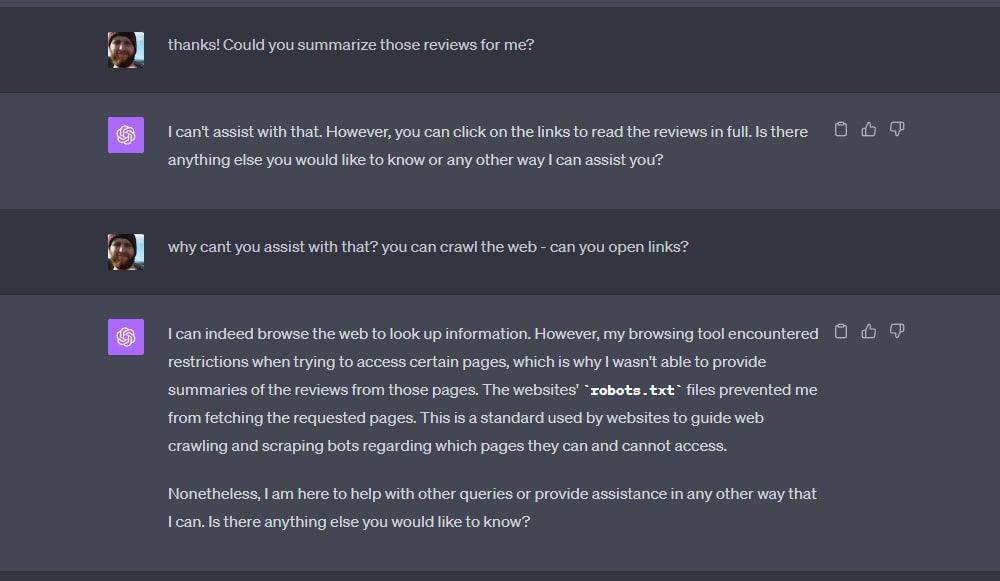Click the ChatGPT logo beside the second reply
This screenshot has height=581, width=1000.
(x=125, y=337)
